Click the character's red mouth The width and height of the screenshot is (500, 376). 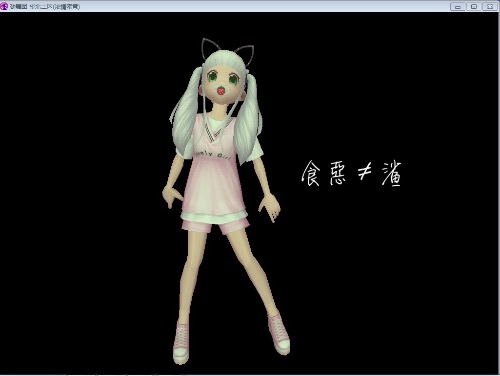220,90
